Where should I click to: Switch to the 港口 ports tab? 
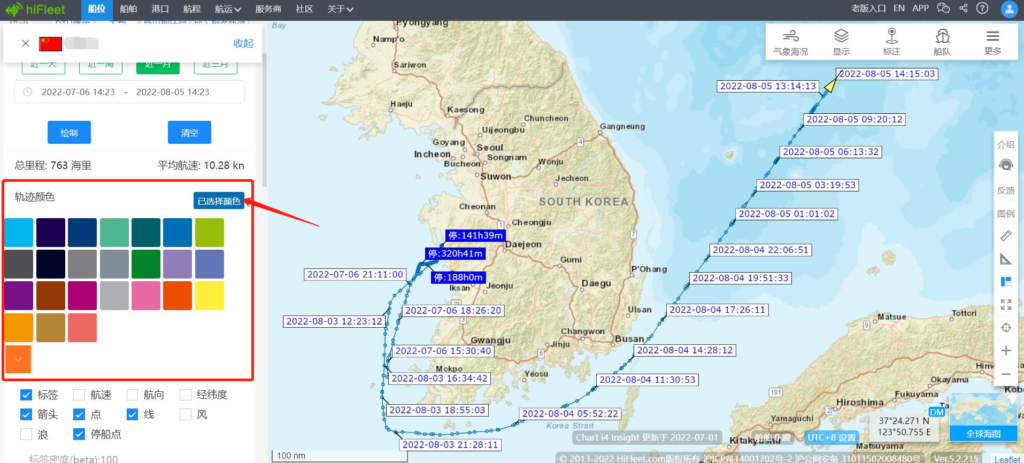pyautogui.click(x=160, y=8)
